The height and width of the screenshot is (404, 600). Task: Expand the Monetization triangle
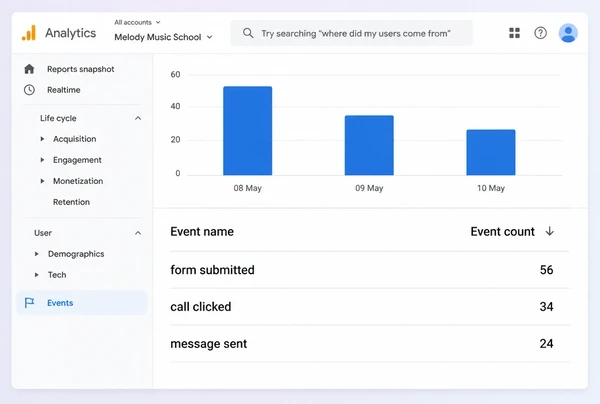point(42,181)
